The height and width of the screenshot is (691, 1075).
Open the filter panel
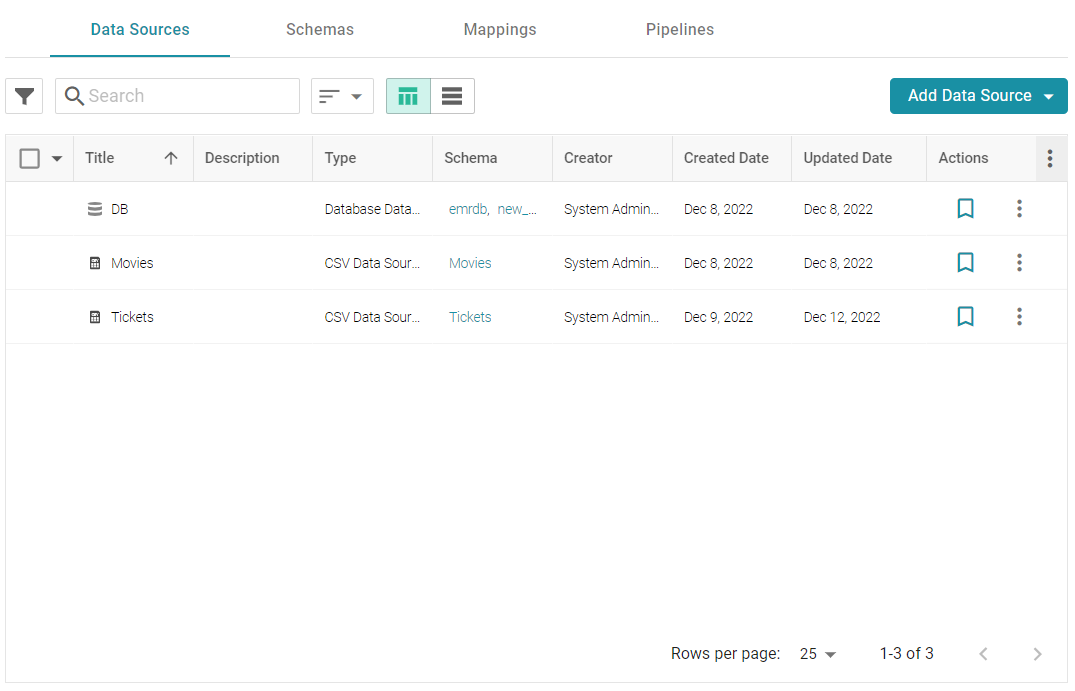pyautogui.click(x=23, y=96)
